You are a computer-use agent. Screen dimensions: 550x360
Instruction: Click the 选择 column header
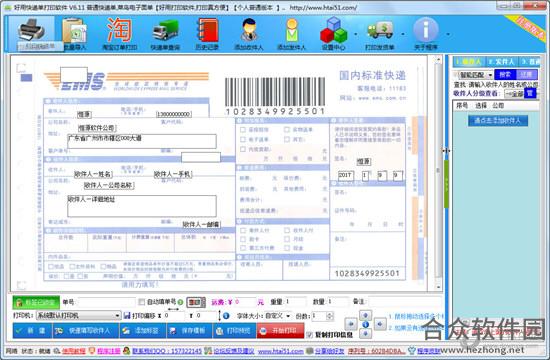(481, 105)
